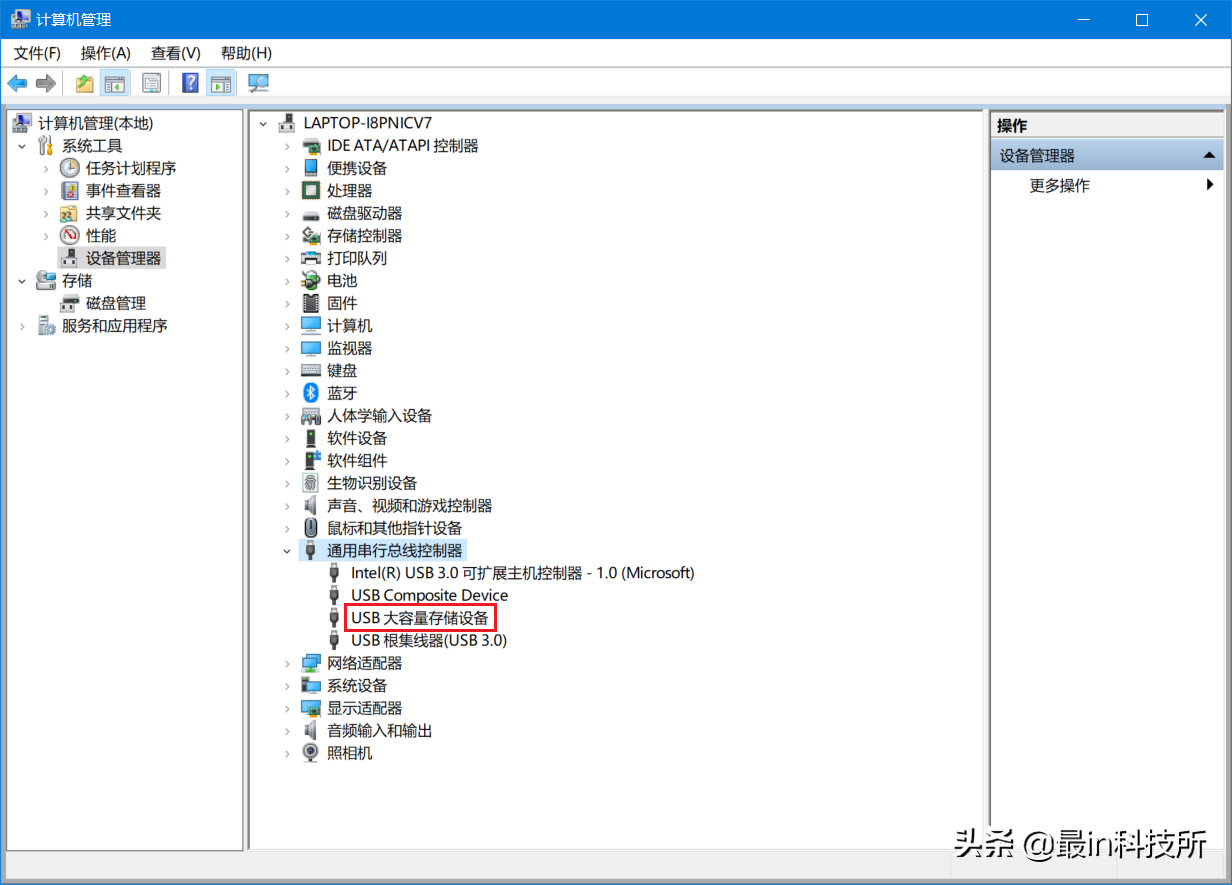Select 人体学输入设备 category label

click(x=380, y=416)
